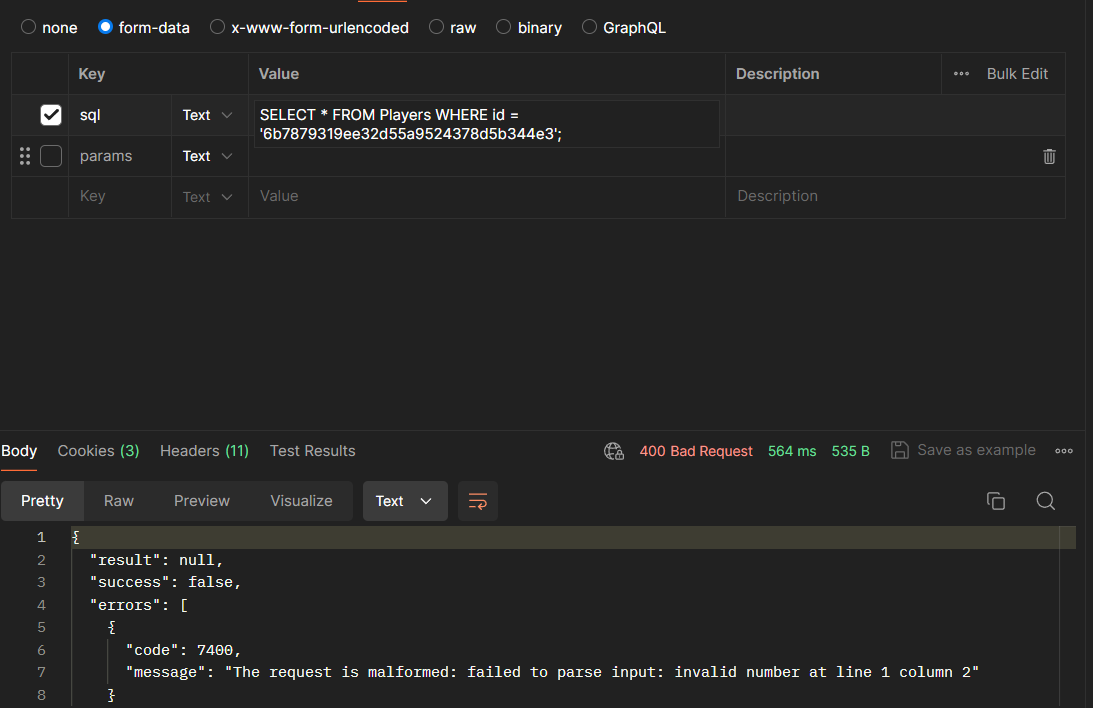Click the 535 B response size

850,451
